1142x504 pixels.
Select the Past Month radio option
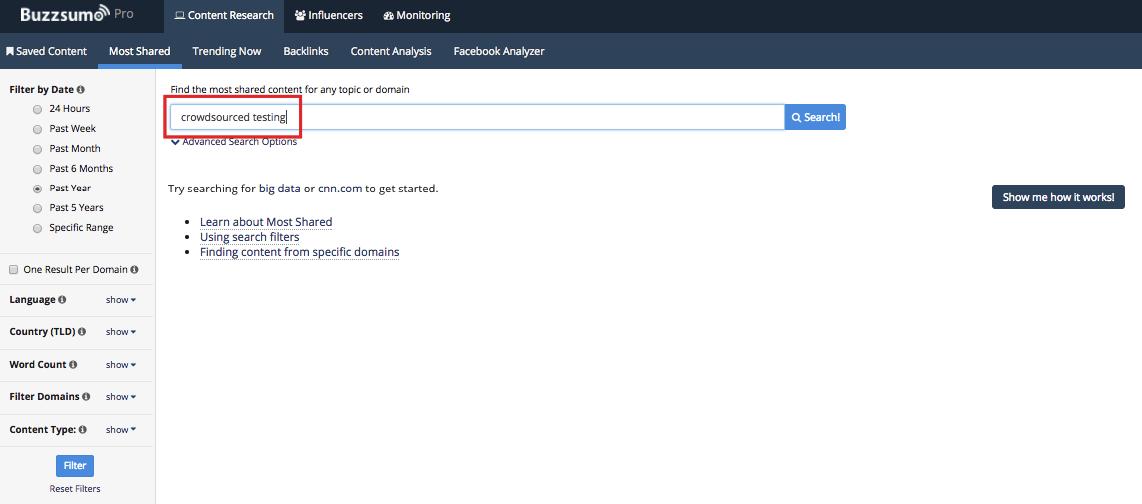38,149
